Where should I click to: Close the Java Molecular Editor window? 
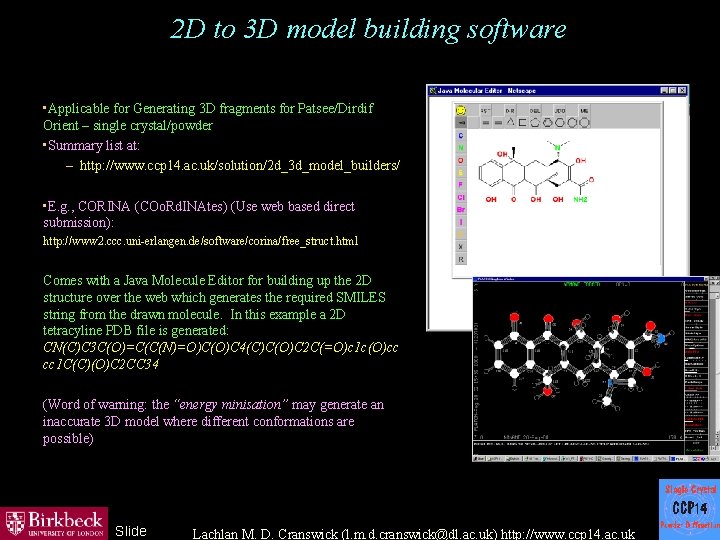(x=682, y=90)
